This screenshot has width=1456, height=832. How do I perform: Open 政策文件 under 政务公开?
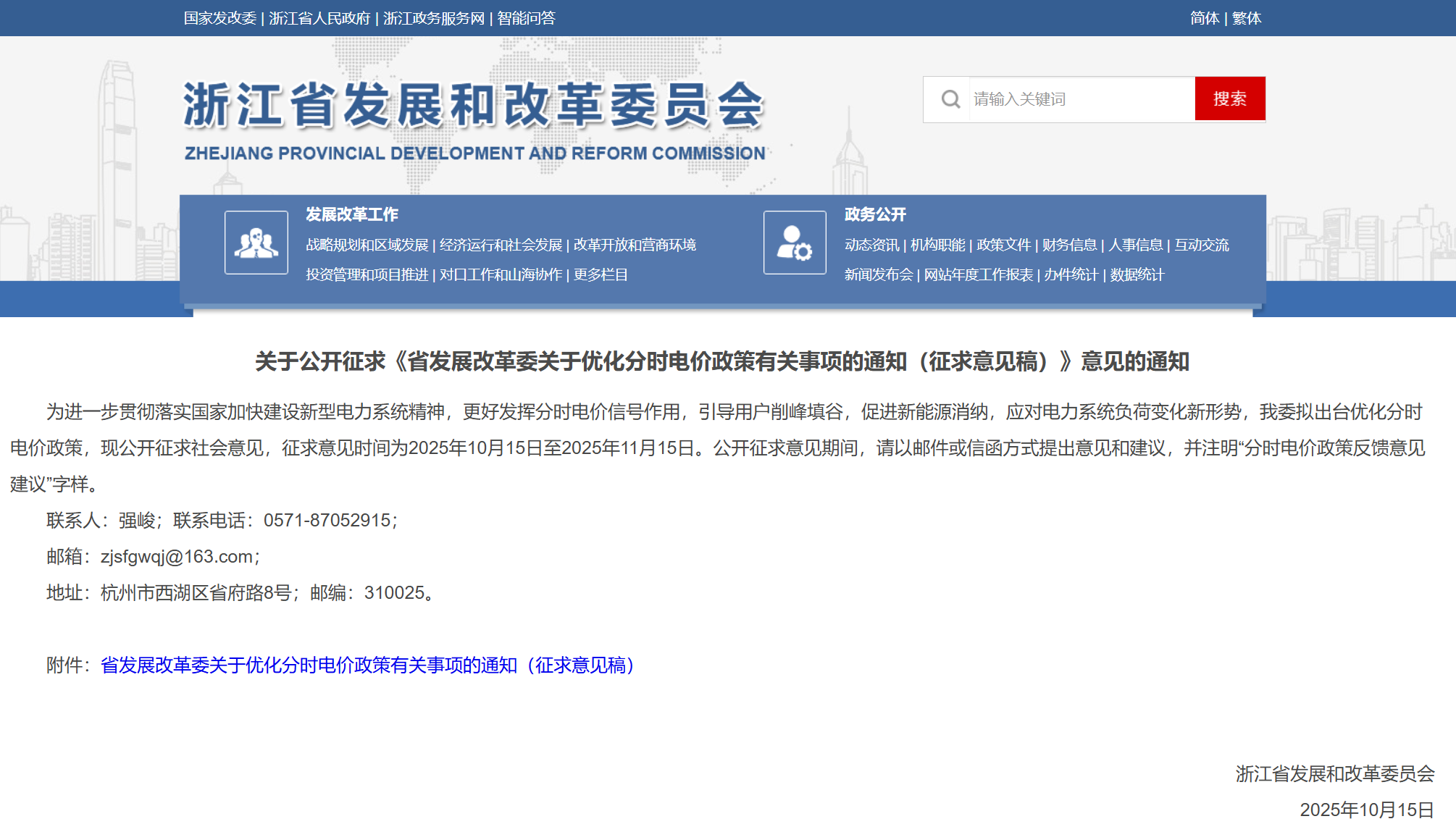point(1003,245)
